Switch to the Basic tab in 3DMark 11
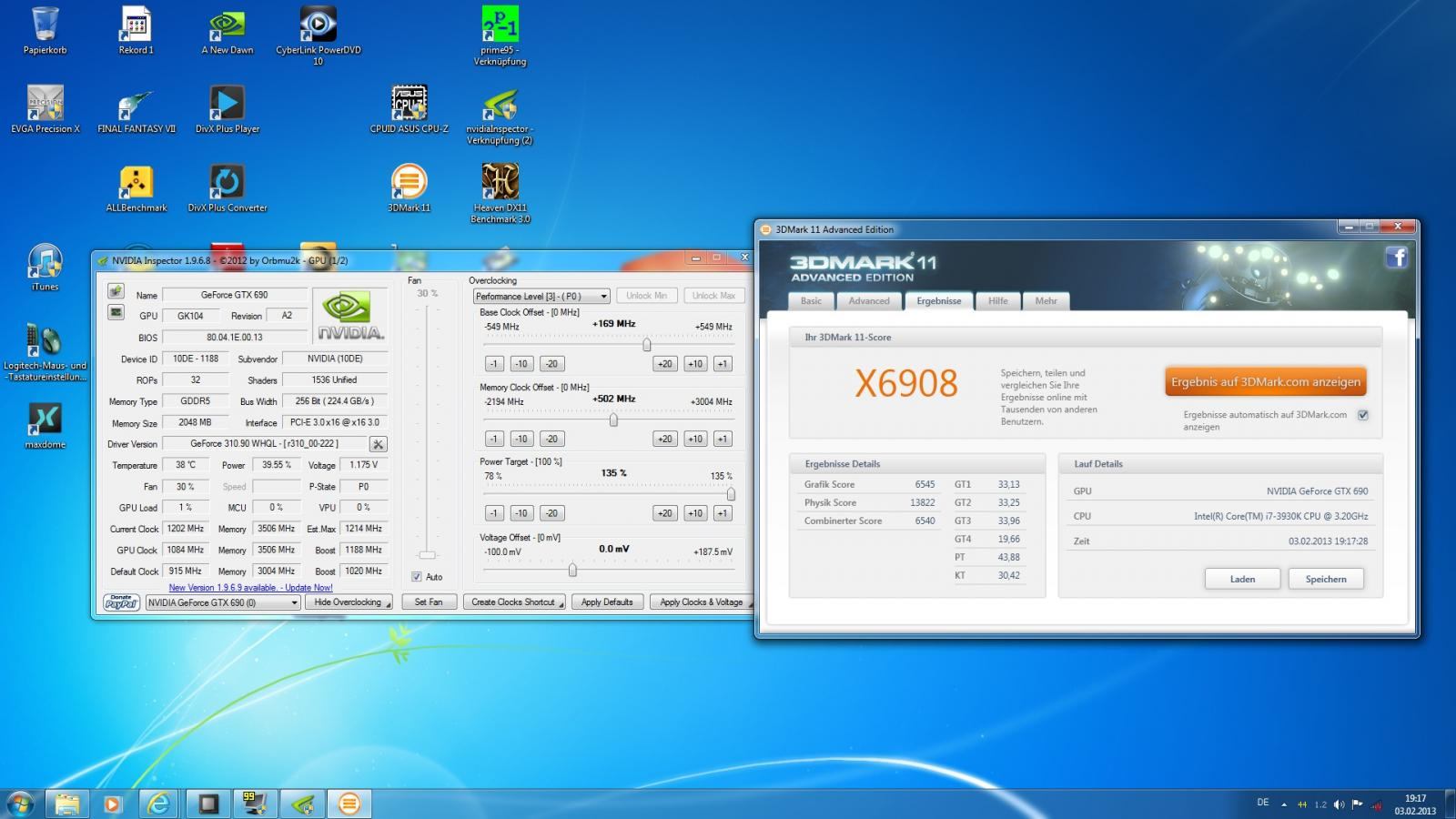The height and width of the screenshot is (819, 1456). click(x=811, y=301)
